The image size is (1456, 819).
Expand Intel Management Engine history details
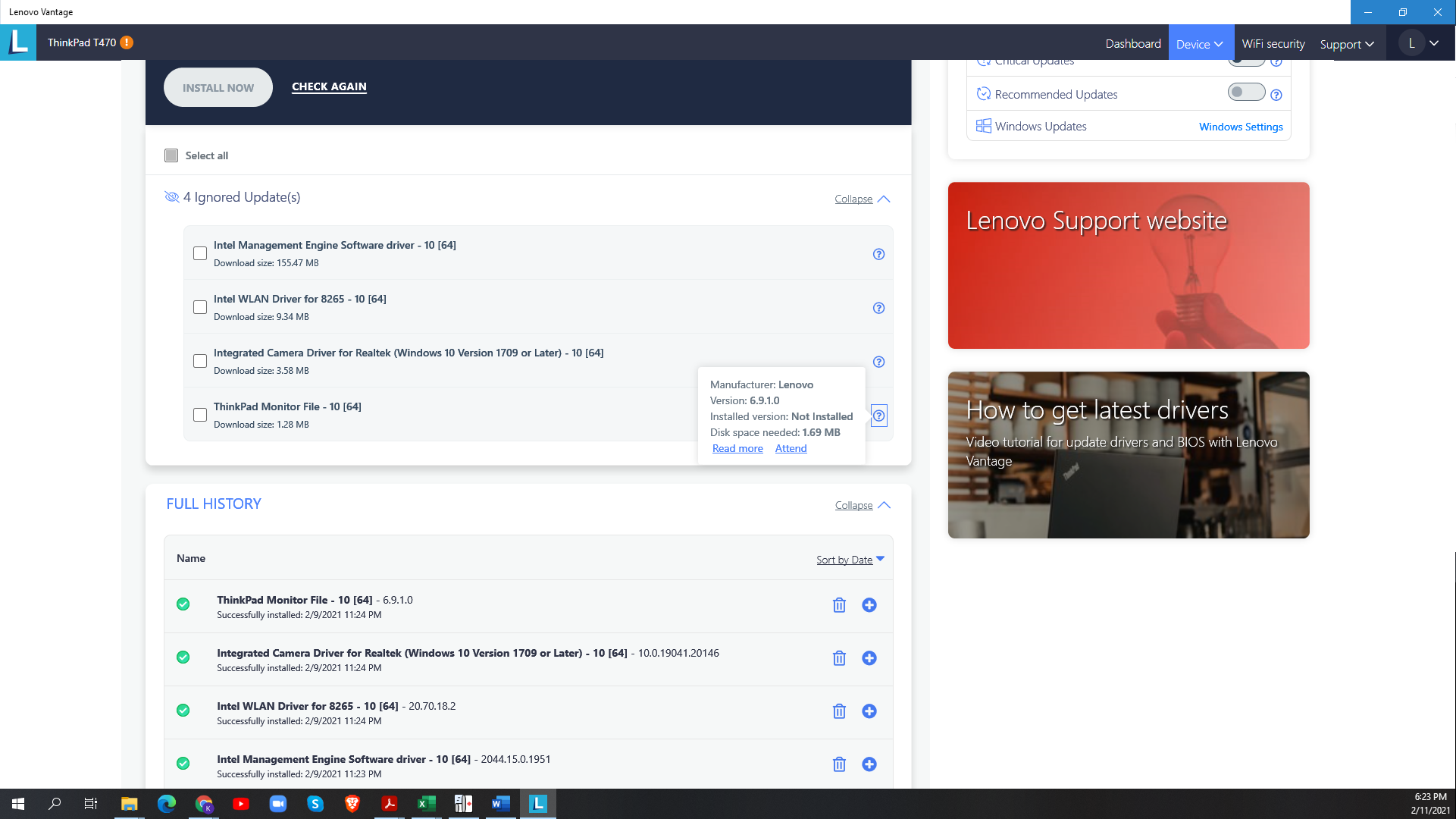click(x=869, y=764)
